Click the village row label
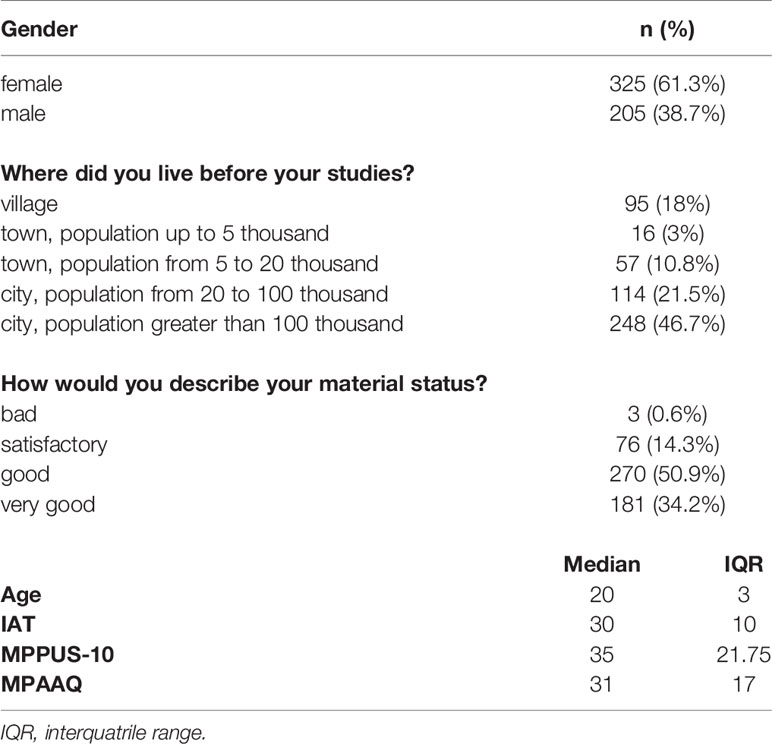 pyautogui.click(x=29, y=204)
